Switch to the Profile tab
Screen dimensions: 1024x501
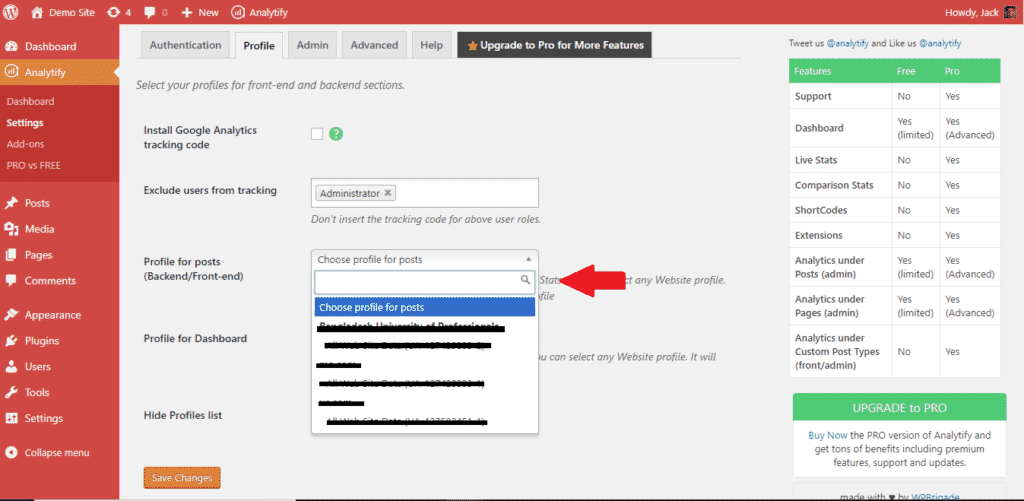tap(259, 46)
